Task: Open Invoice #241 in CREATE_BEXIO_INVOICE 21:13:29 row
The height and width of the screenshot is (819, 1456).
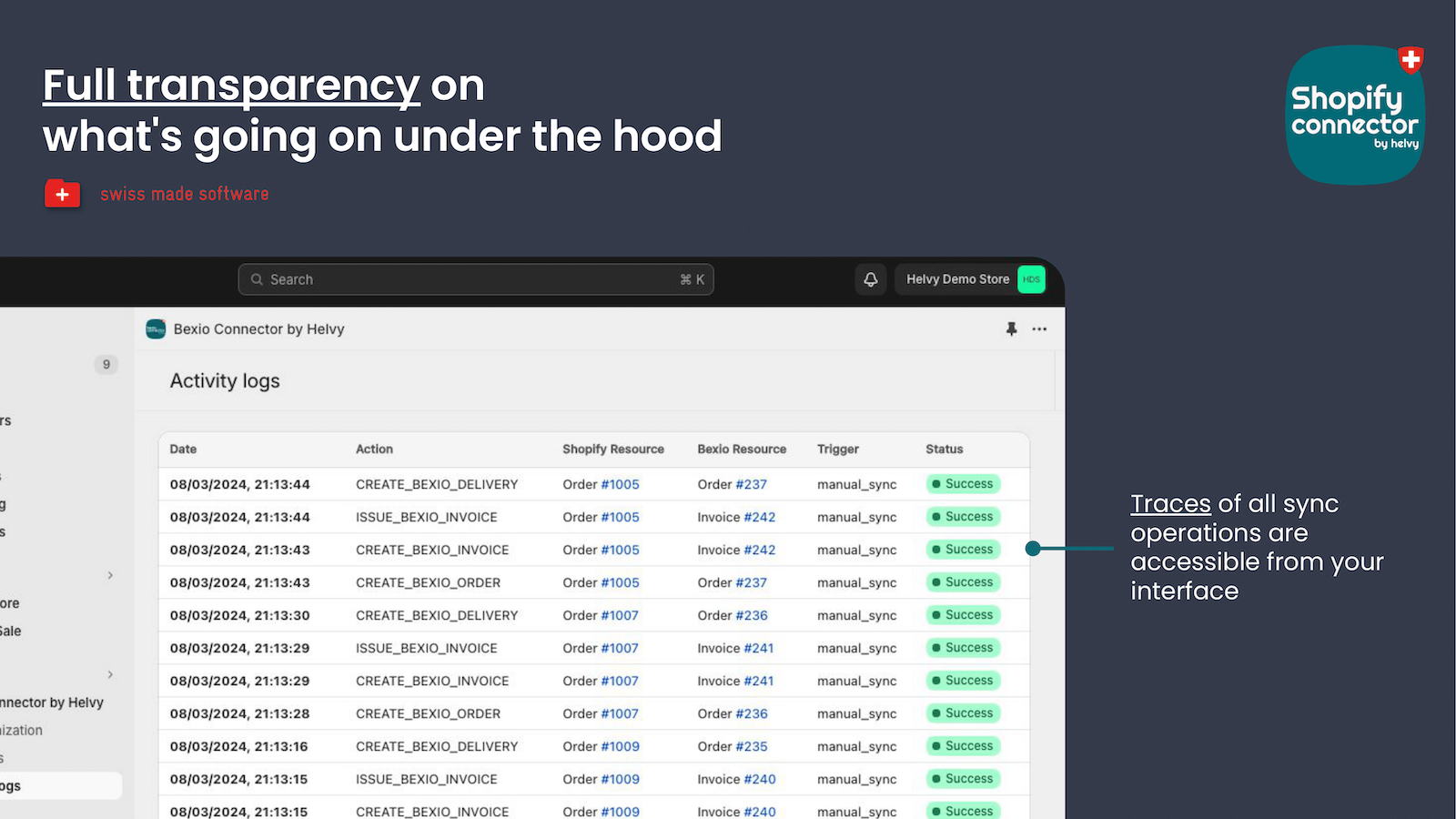Action: click(758, 681)
